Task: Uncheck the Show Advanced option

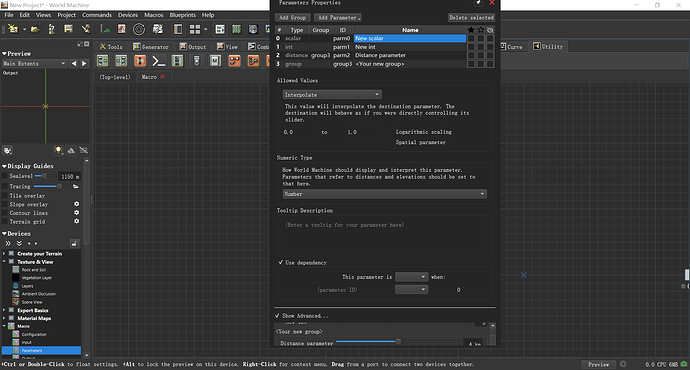Action: tap(277, 316)
